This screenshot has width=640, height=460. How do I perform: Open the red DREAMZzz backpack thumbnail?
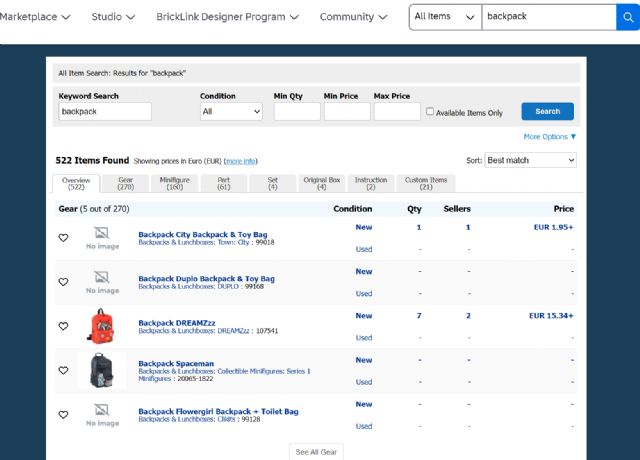click(x=103, y=326)
